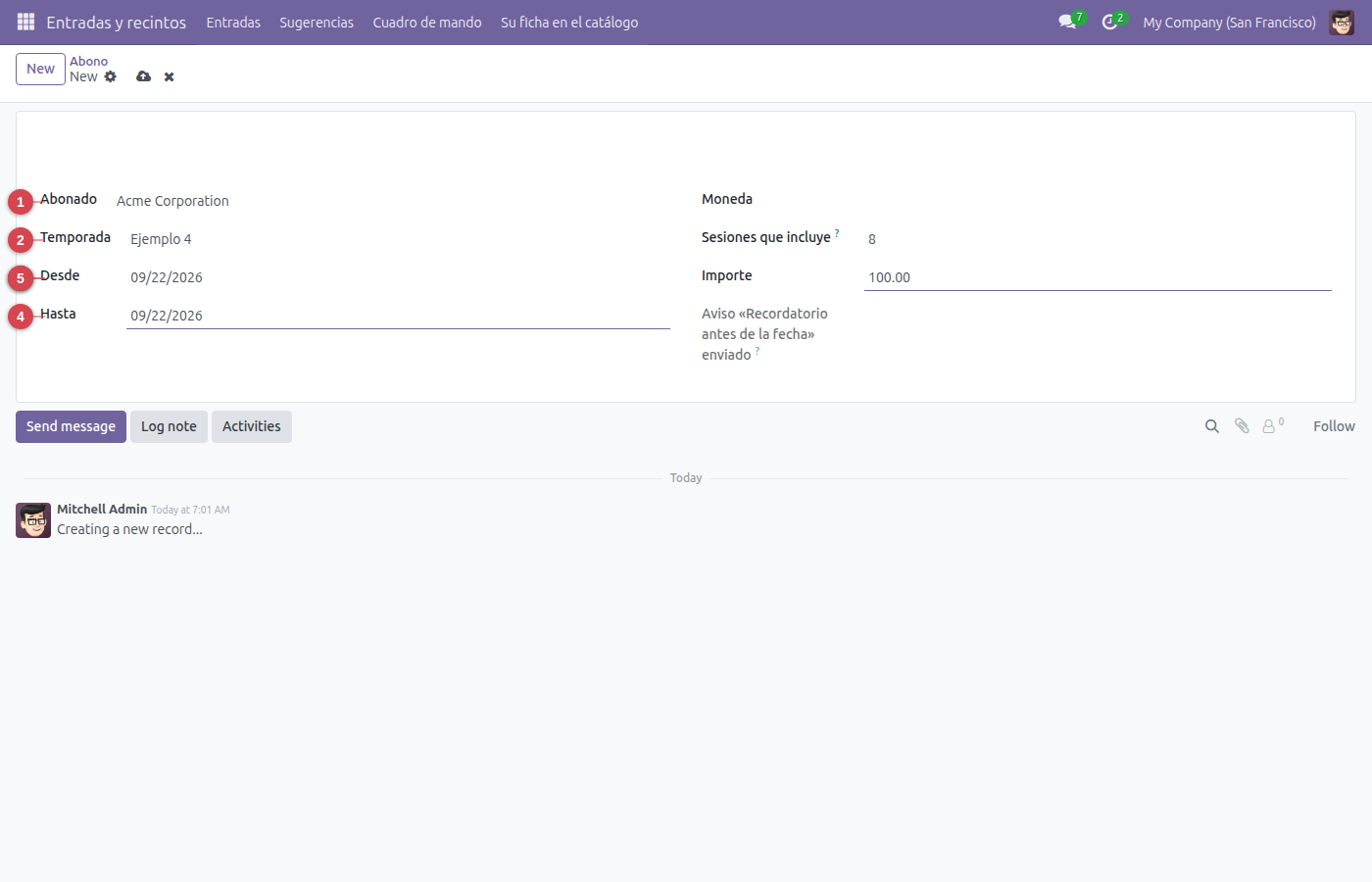1372x882 pixels.
Task: Open the Abonado field with Acme Corporation
Action: pos(393,200)
